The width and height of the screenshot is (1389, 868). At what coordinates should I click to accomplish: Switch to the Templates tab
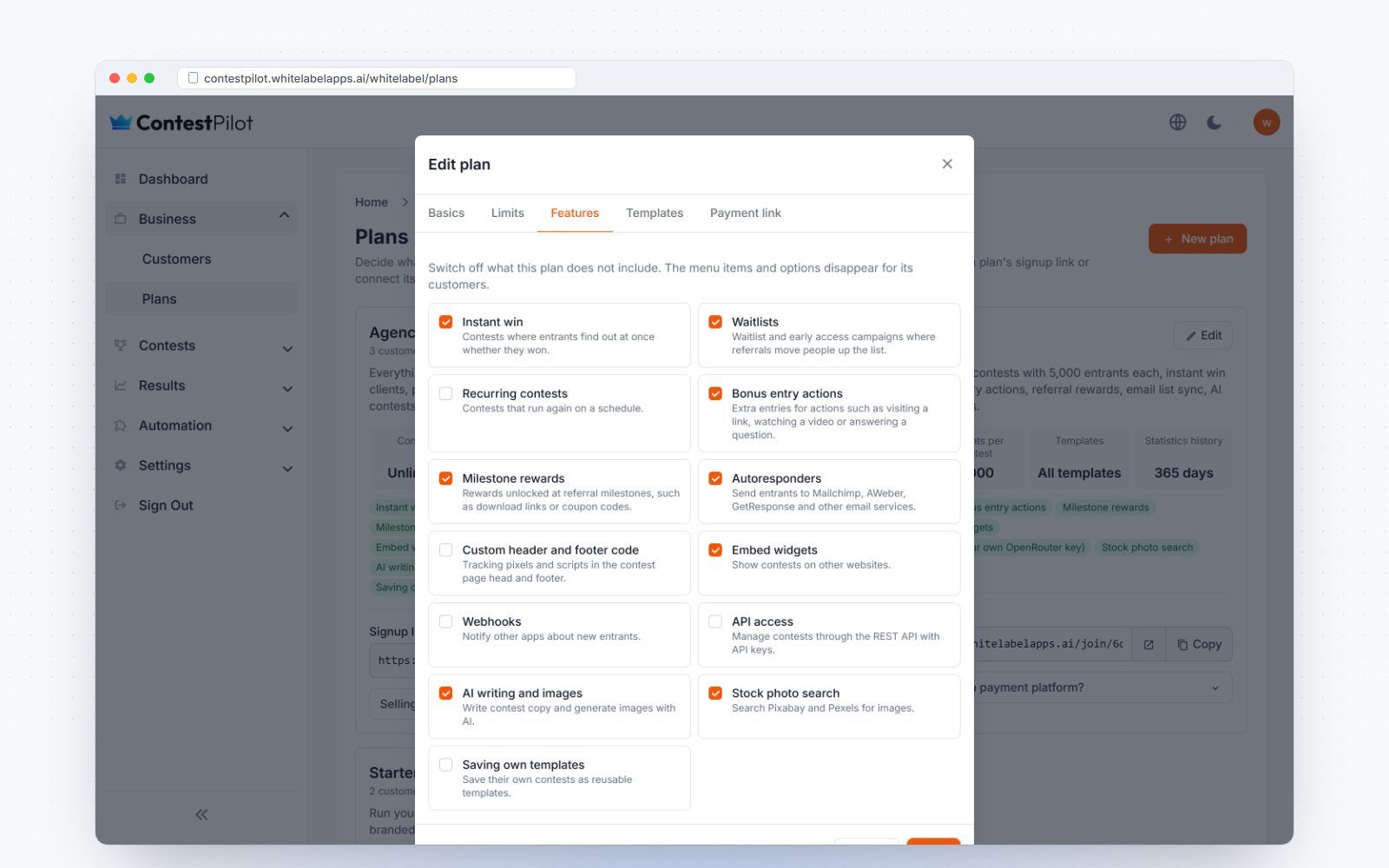tap(655, 213)
